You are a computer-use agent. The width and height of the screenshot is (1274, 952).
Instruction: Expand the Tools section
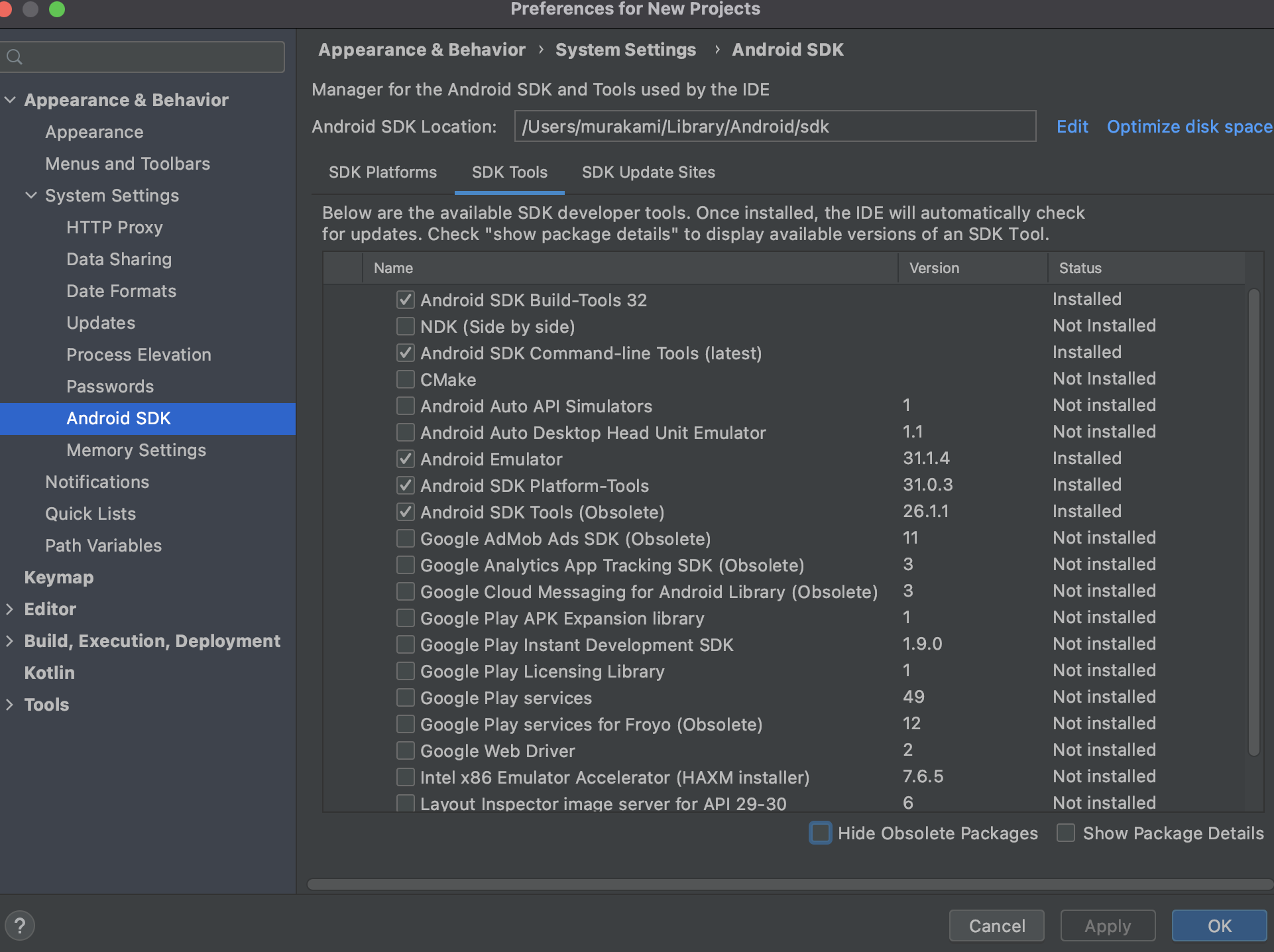pyautogui.click(x=10, y=705)
